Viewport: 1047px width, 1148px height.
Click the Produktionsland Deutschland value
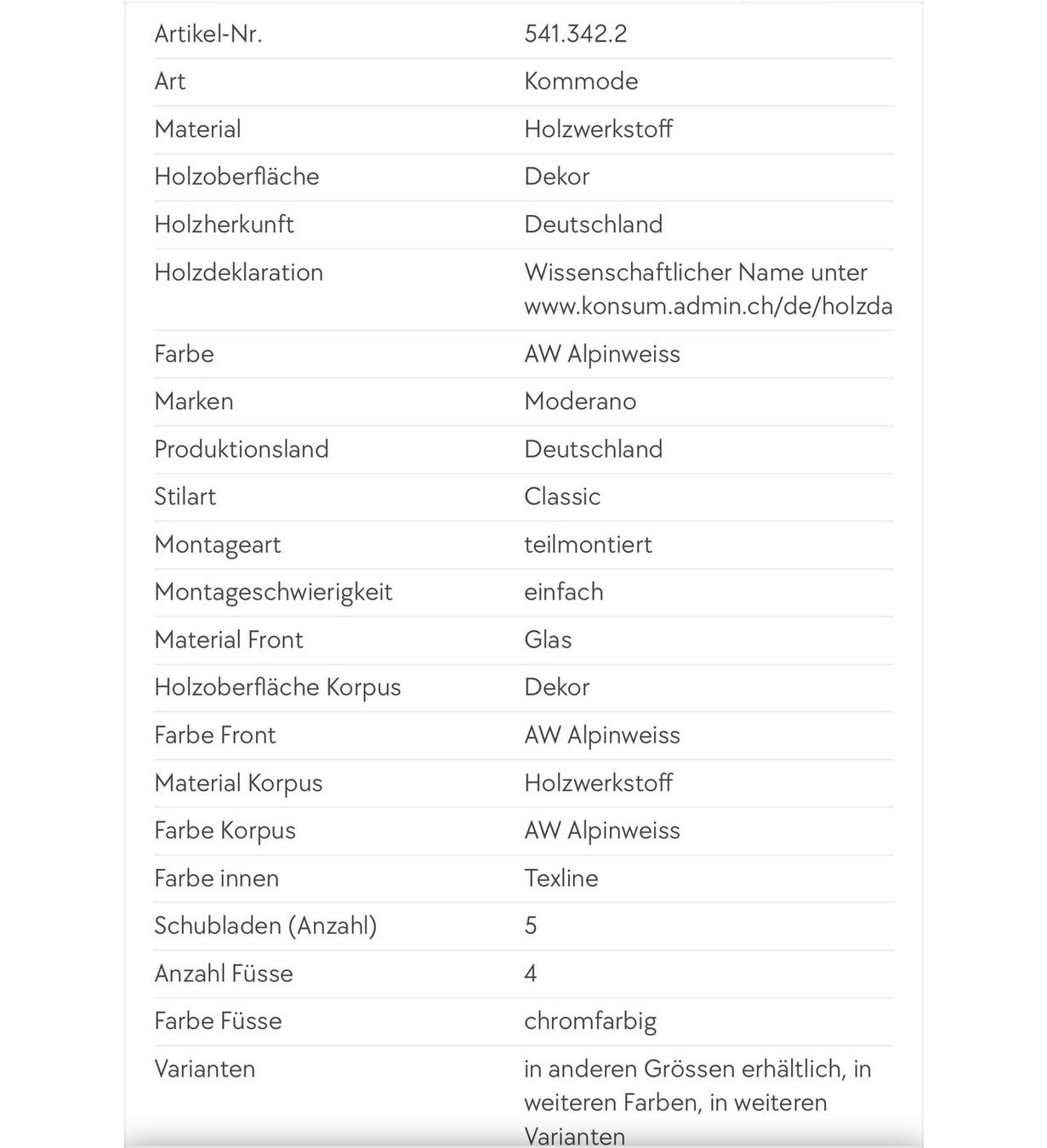coord(594,449)
